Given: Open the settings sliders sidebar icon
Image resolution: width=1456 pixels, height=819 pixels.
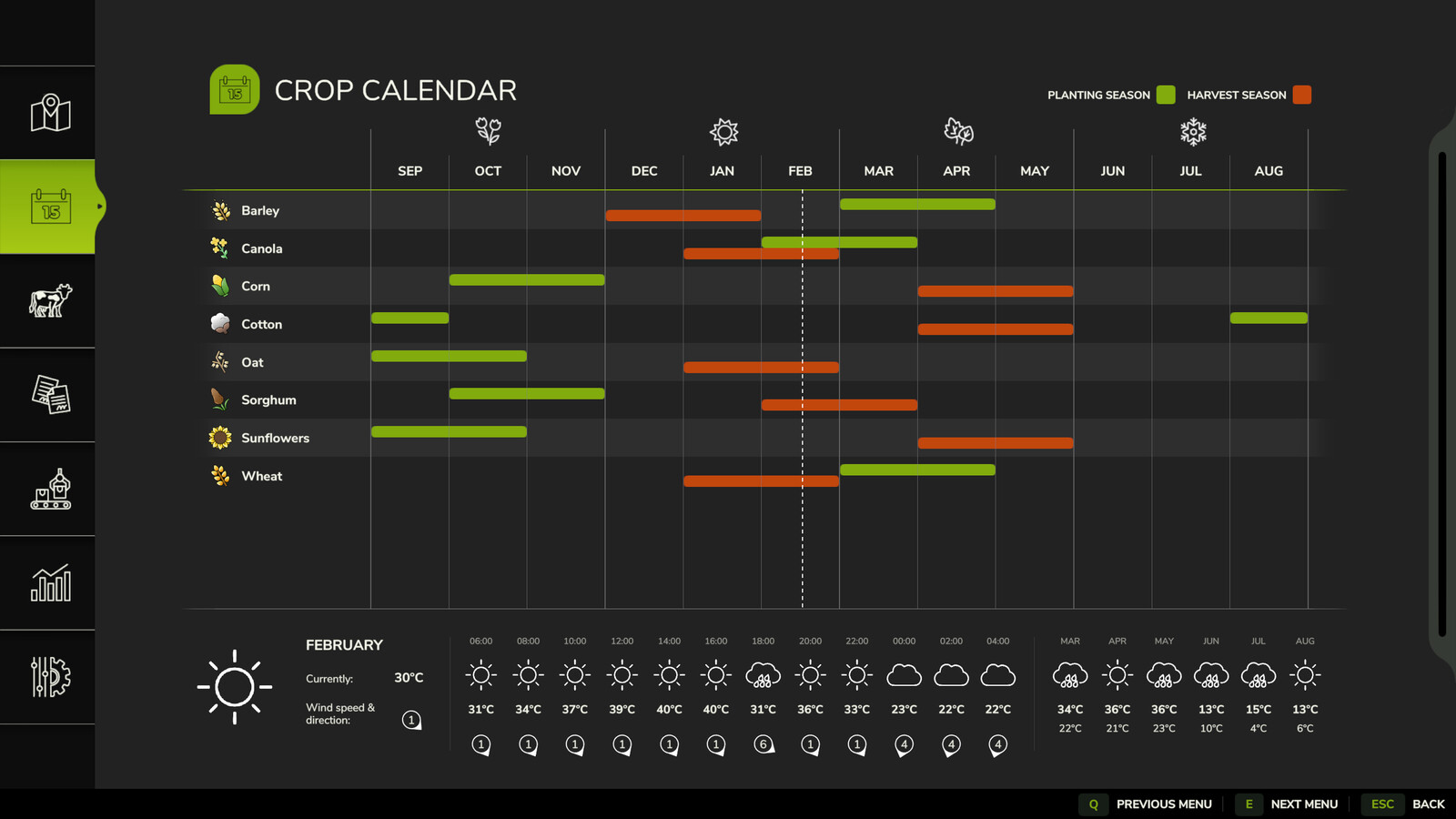Looking at the screenshot, I should coord(50,677).
